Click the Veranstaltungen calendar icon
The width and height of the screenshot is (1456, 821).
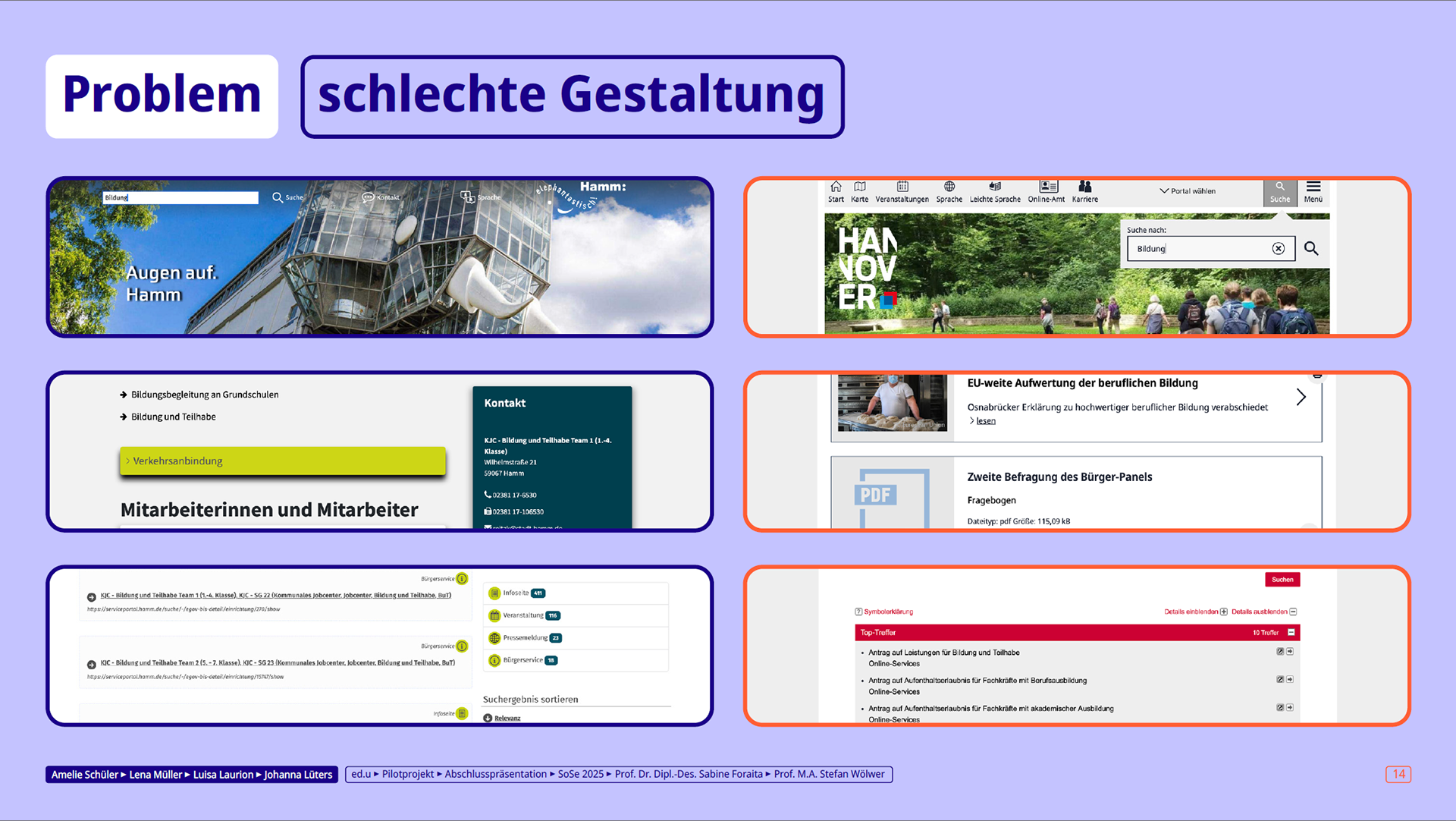pos(902,187)
